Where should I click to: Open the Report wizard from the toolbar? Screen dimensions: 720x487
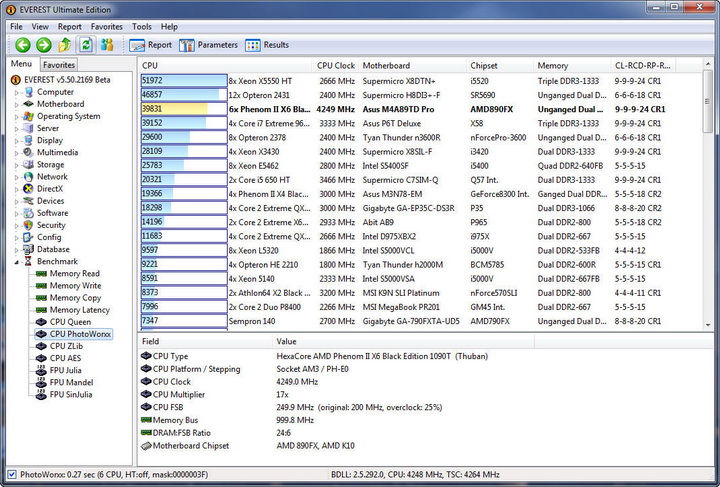(150, 45)
